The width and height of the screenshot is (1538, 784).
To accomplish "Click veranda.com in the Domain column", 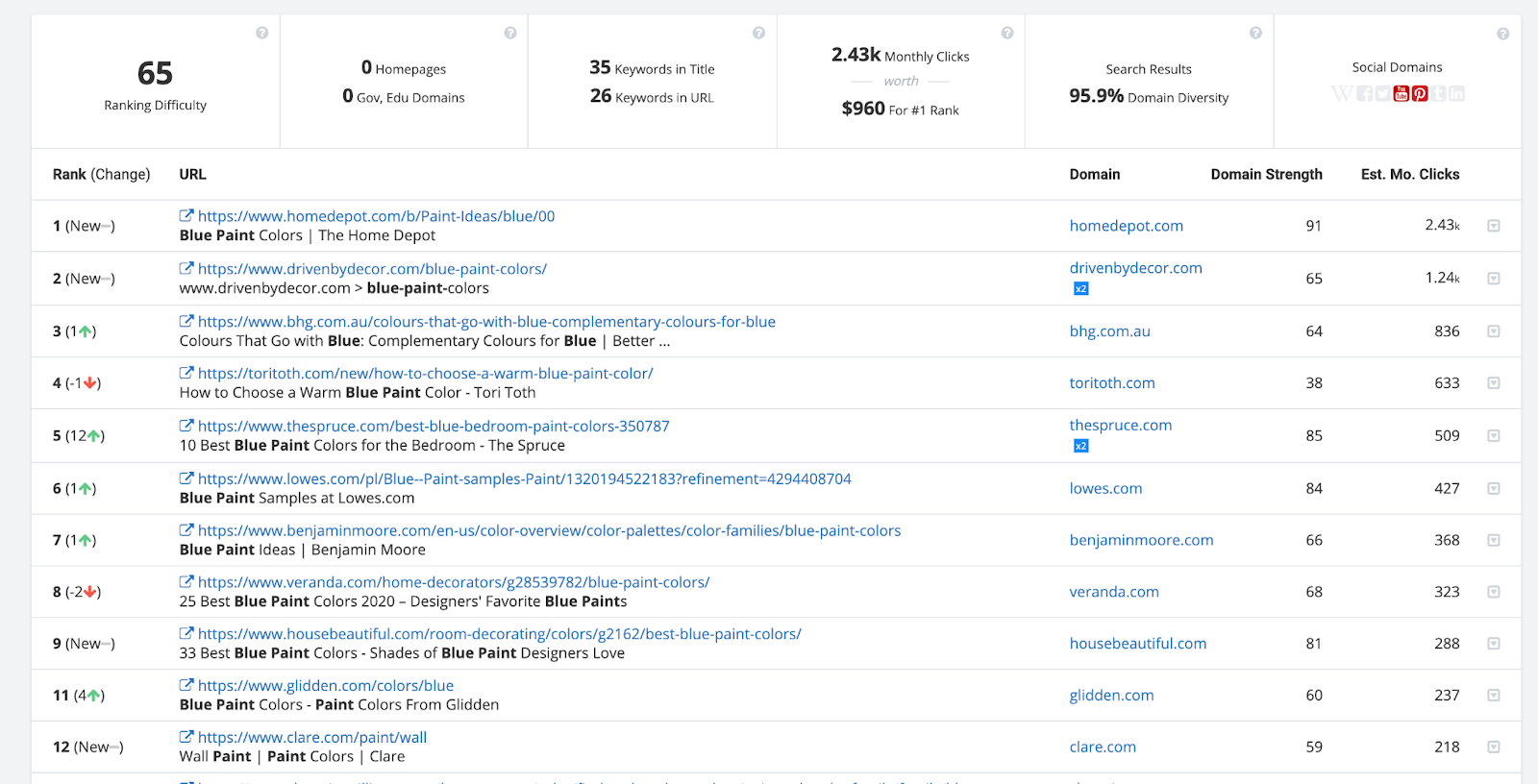I will 1114,592.
